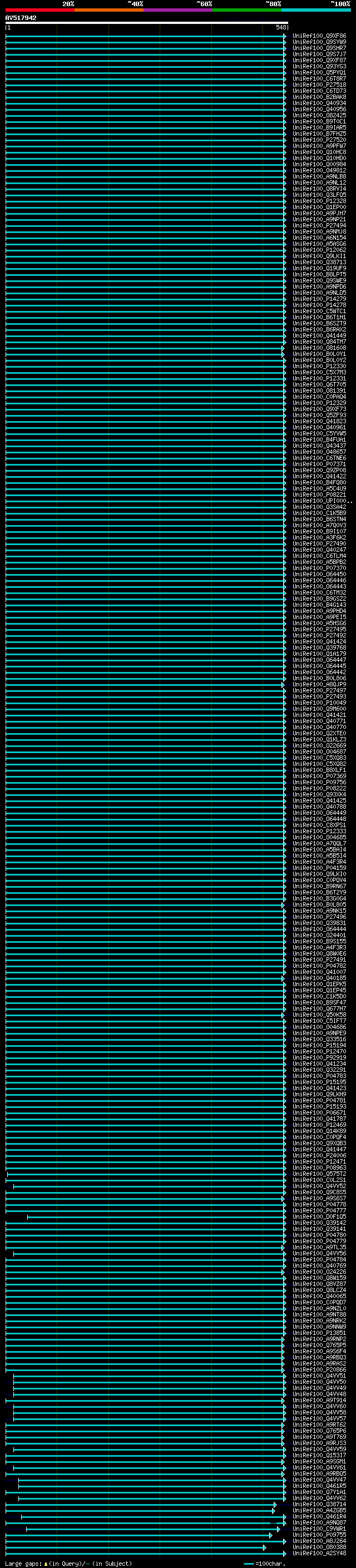Screen dimensions: 356x1568
Task: Click the cyan ~100% identity legend segment
Action: [x=316, y=10]
